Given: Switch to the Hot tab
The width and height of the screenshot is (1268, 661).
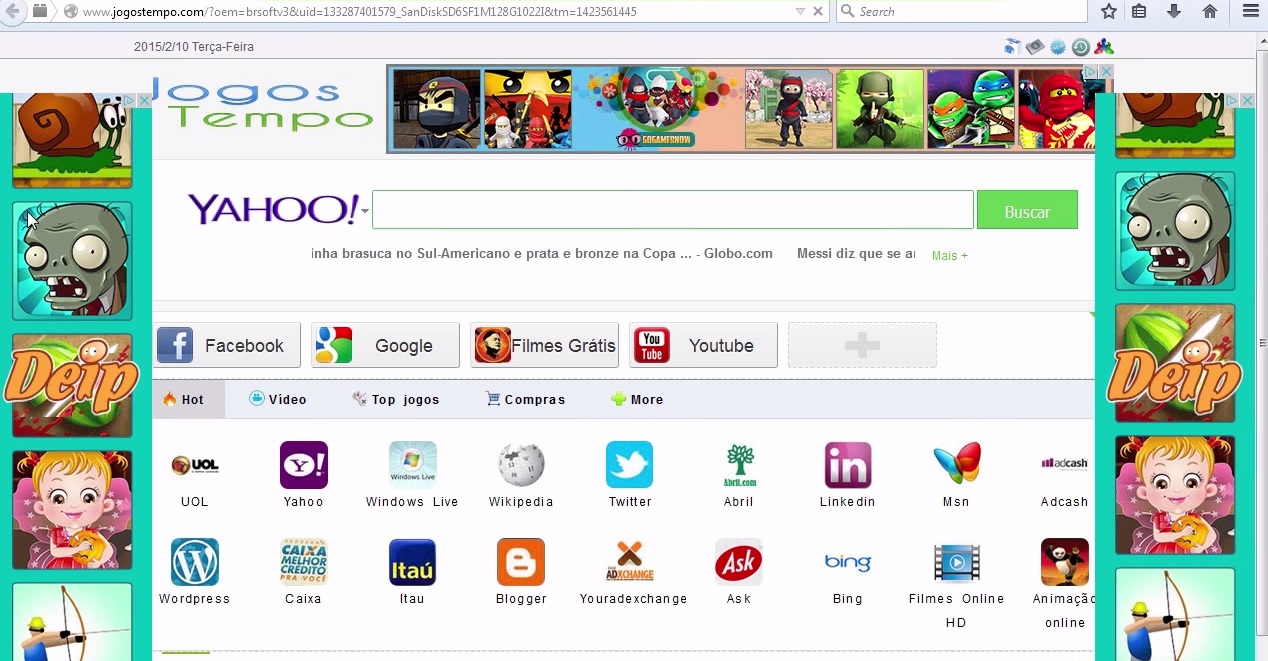Looking at the screenshot, I should pos(189,399).
